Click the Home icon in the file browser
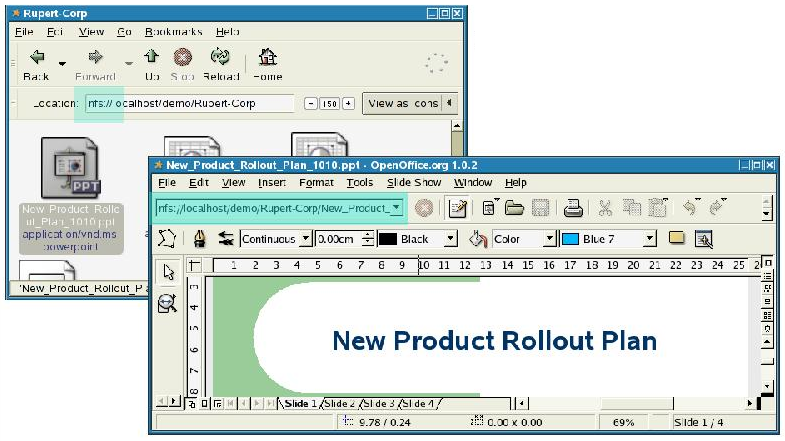Image resolution: width=785 pixels, height=441 pixels. 268,57
